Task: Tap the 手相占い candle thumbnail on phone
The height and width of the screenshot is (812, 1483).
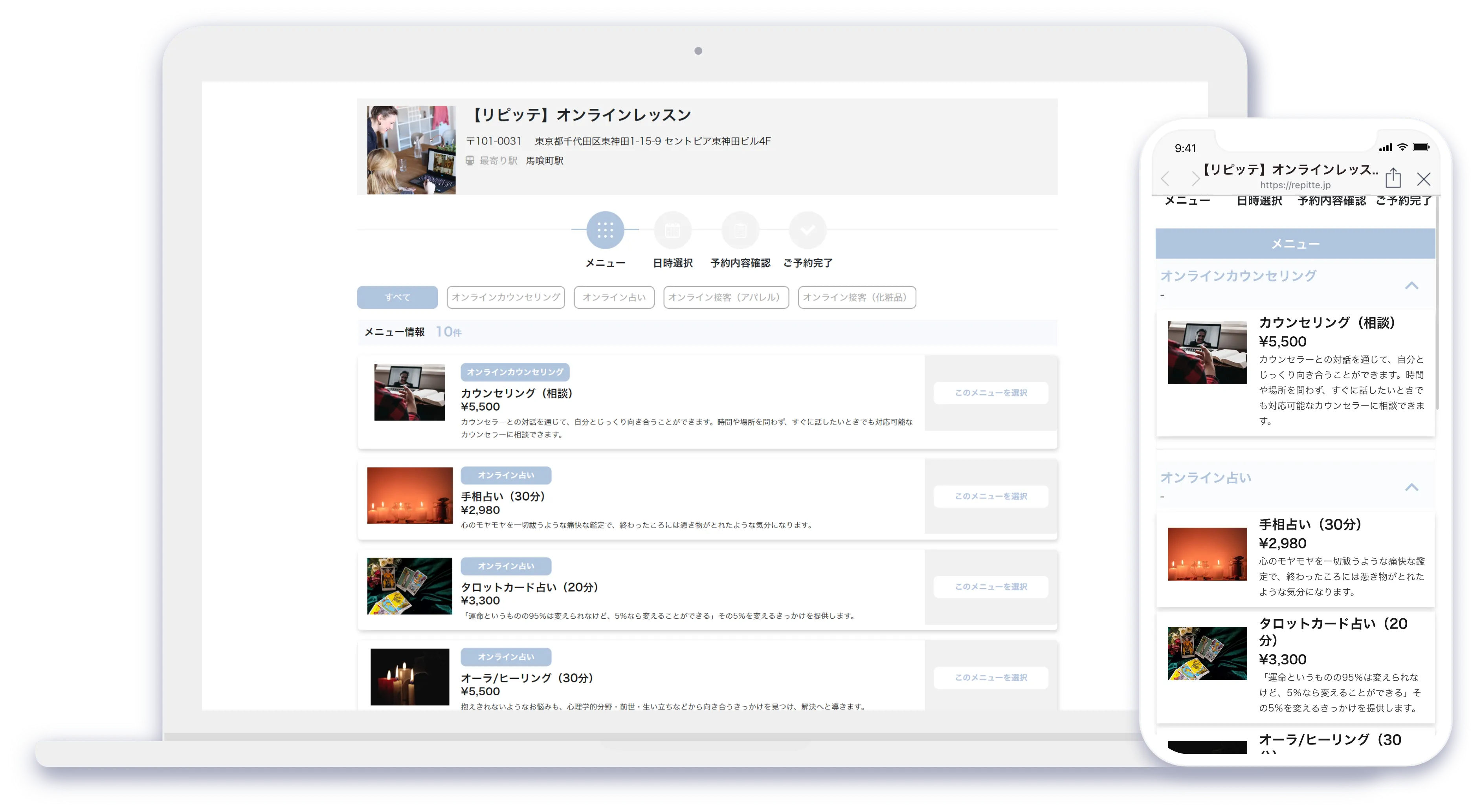Action: [x=1207, y=554]
